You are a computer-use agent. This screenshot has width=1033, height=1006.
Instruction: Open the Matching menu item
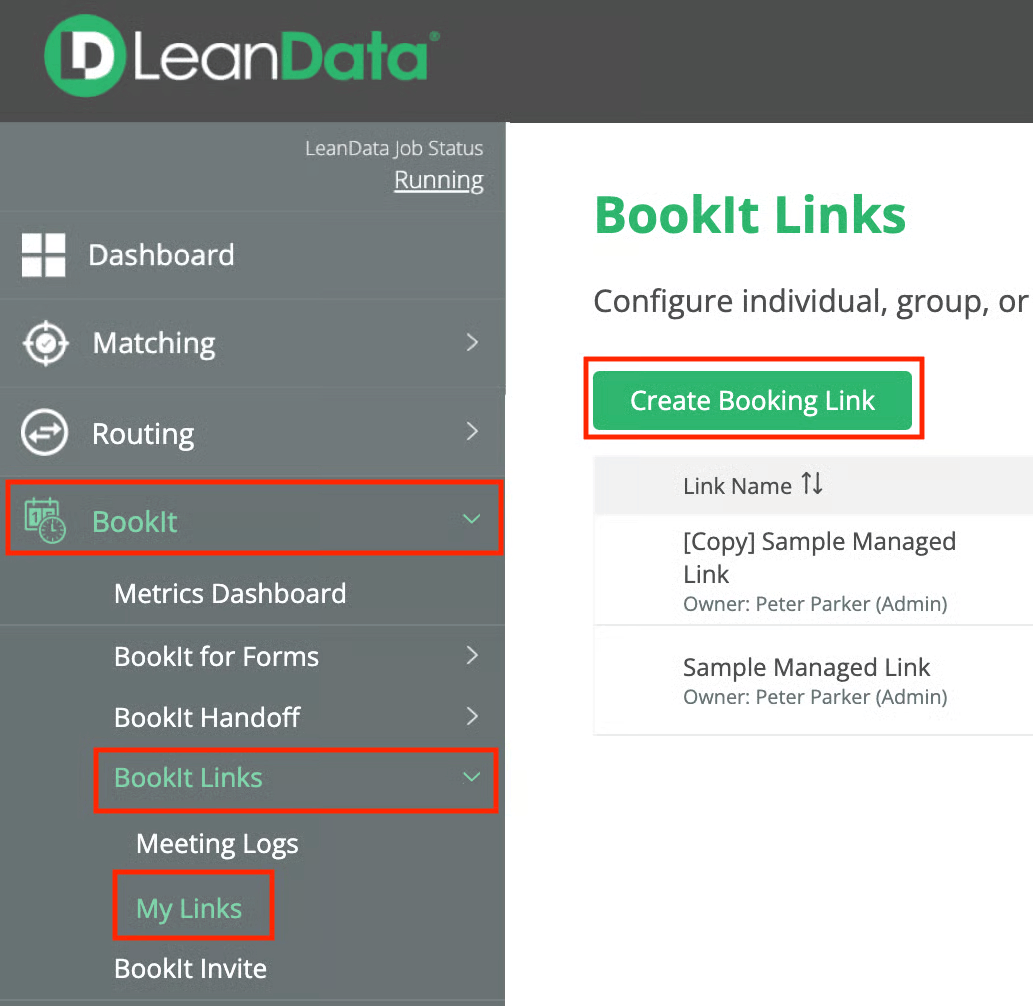[154, 343]
